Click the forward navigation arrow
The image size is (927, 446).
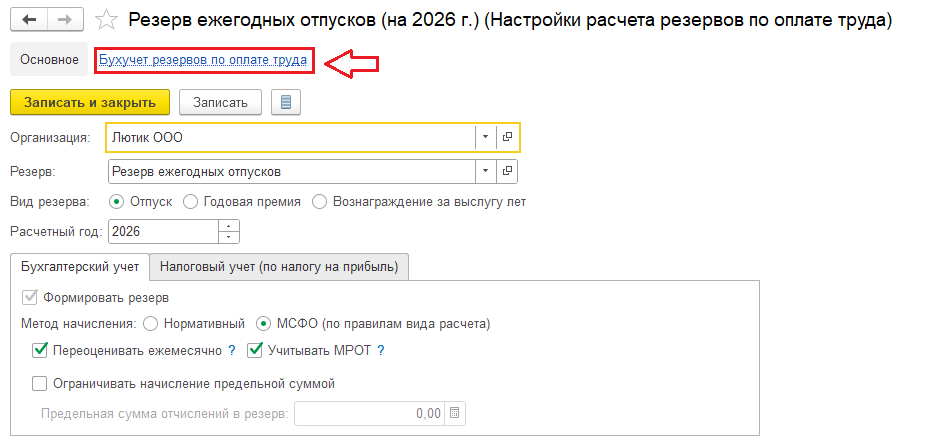65,20
